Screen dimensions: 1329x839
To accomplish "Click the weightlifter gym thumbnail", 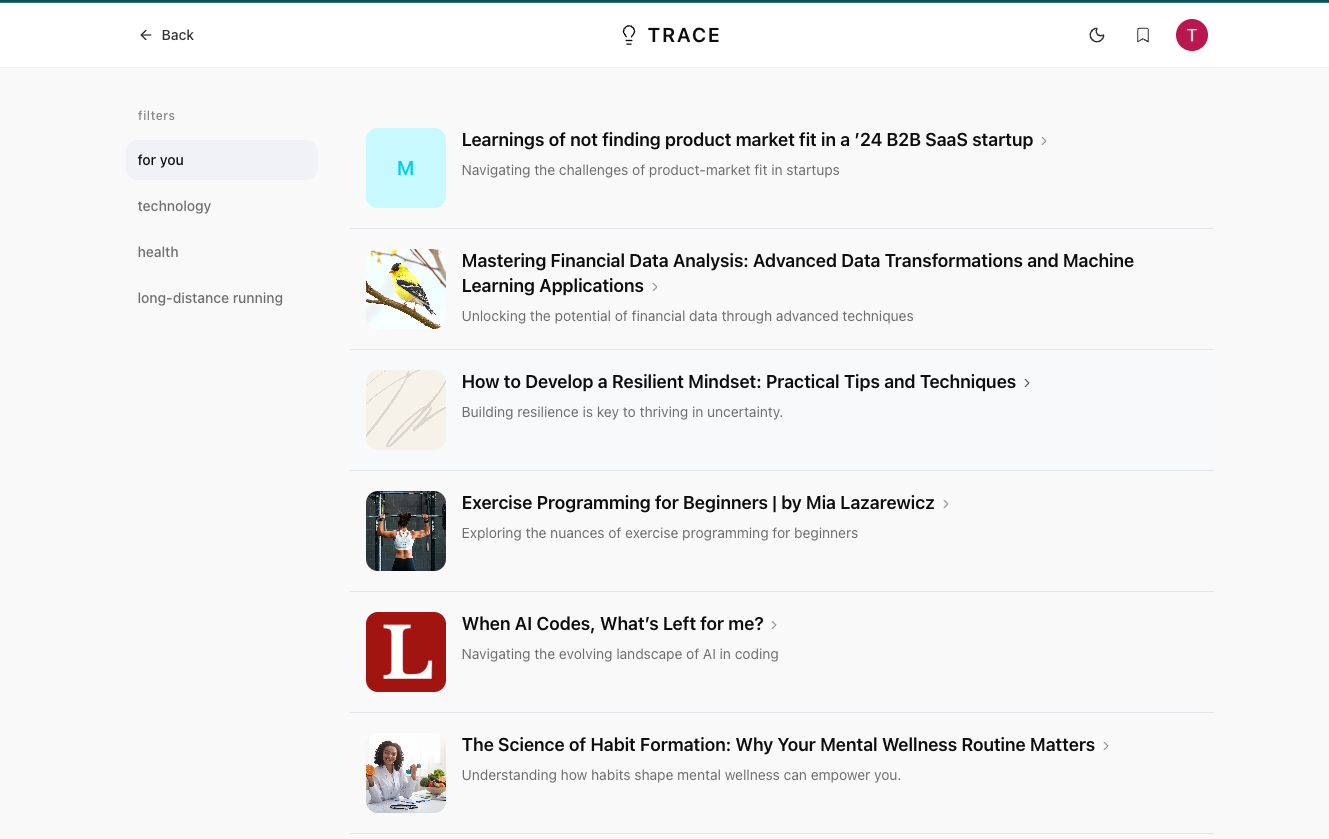I will click(406, 531).
